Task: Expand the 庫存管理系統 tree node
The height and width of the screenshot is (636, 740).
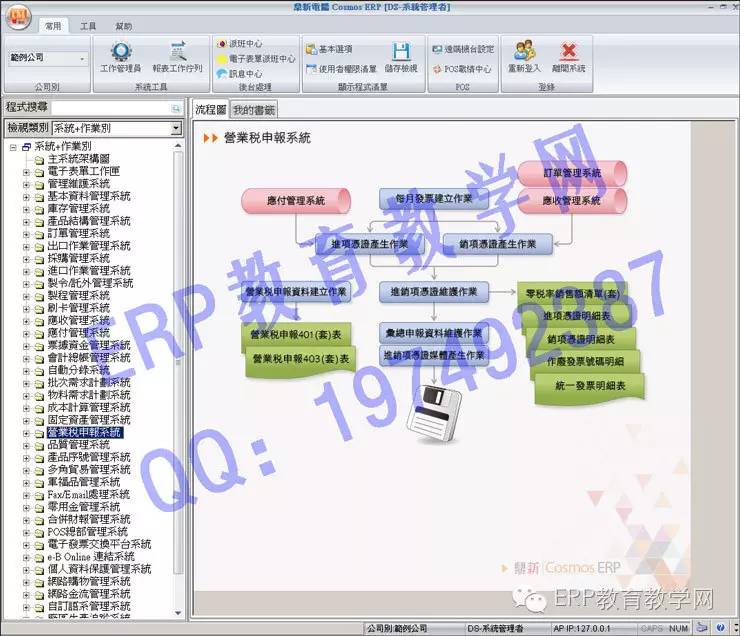Action: click(26, 208)
